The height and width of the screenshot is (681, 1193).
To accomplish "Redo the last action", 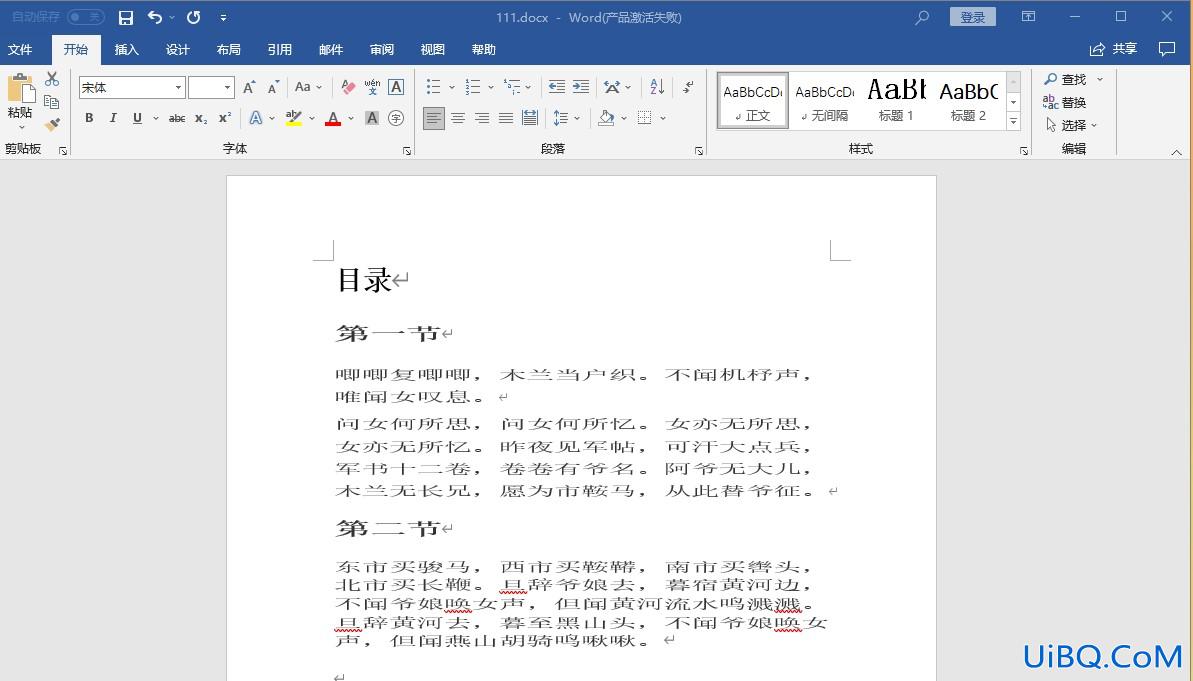I will click(x=193, y=17).
